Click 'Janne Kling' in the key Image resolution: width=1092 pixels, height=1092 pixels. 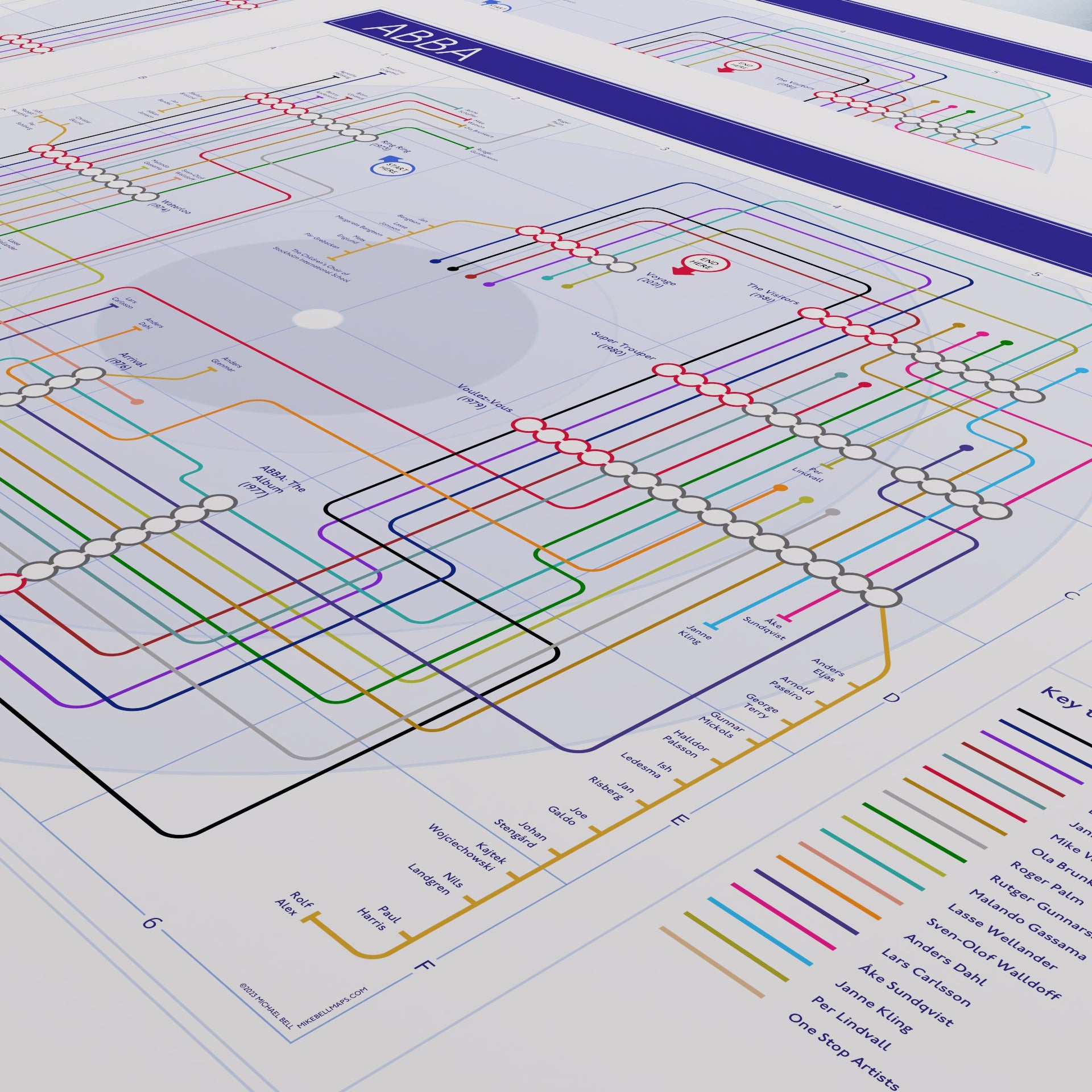[874, 1006]
